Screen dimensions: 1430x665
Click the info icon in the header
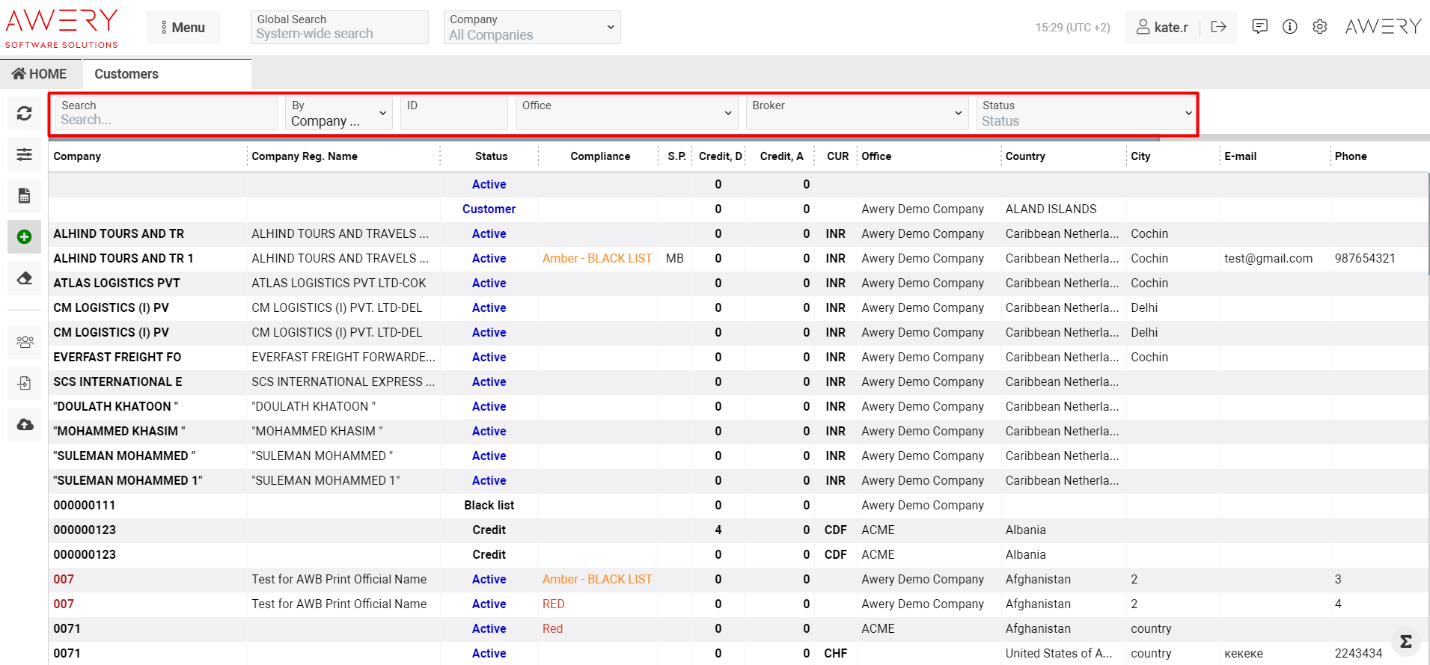point(1290,27)
